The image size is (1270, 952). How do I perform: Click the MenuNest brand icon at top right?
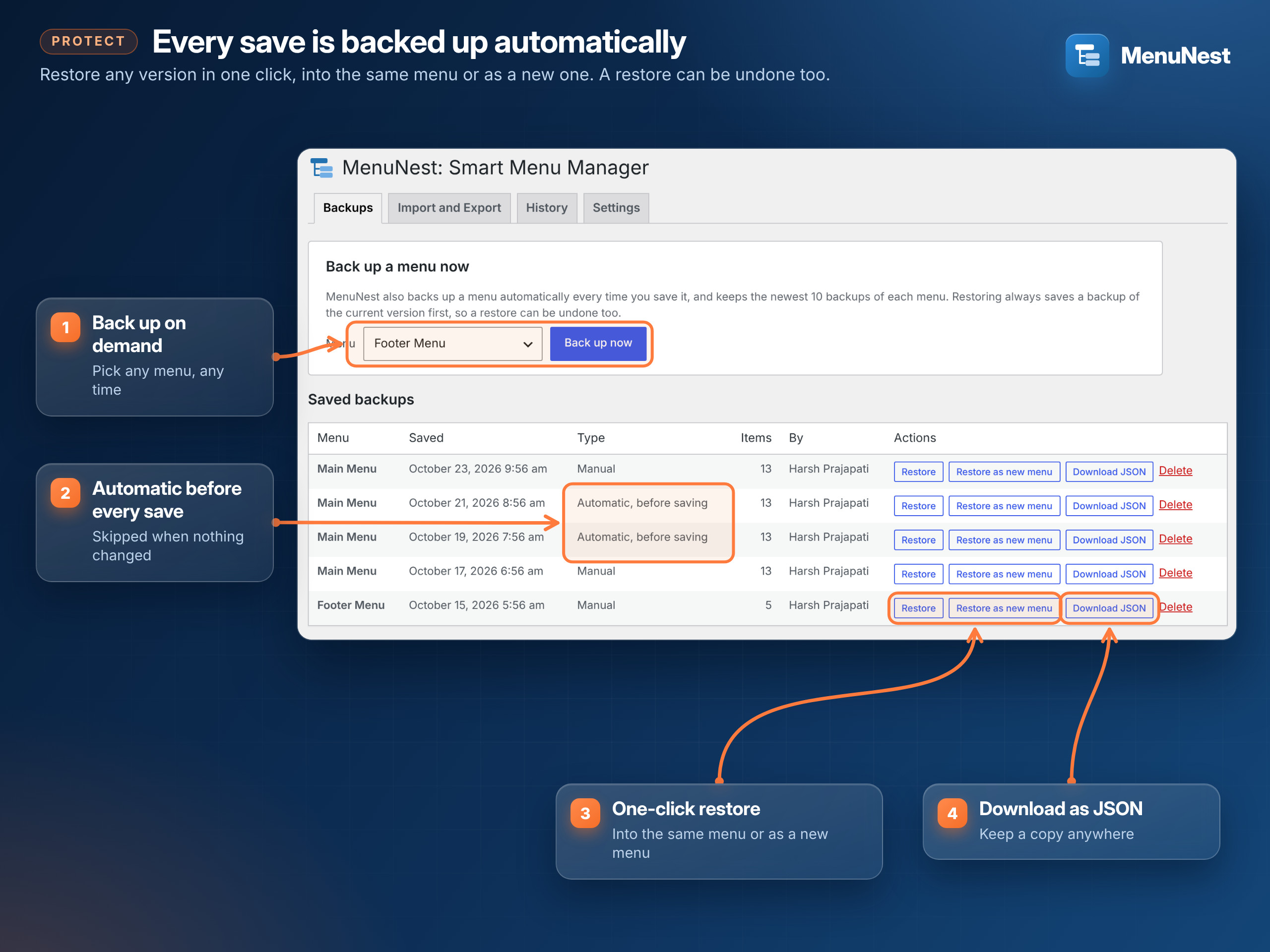(x=1087, y=56)
